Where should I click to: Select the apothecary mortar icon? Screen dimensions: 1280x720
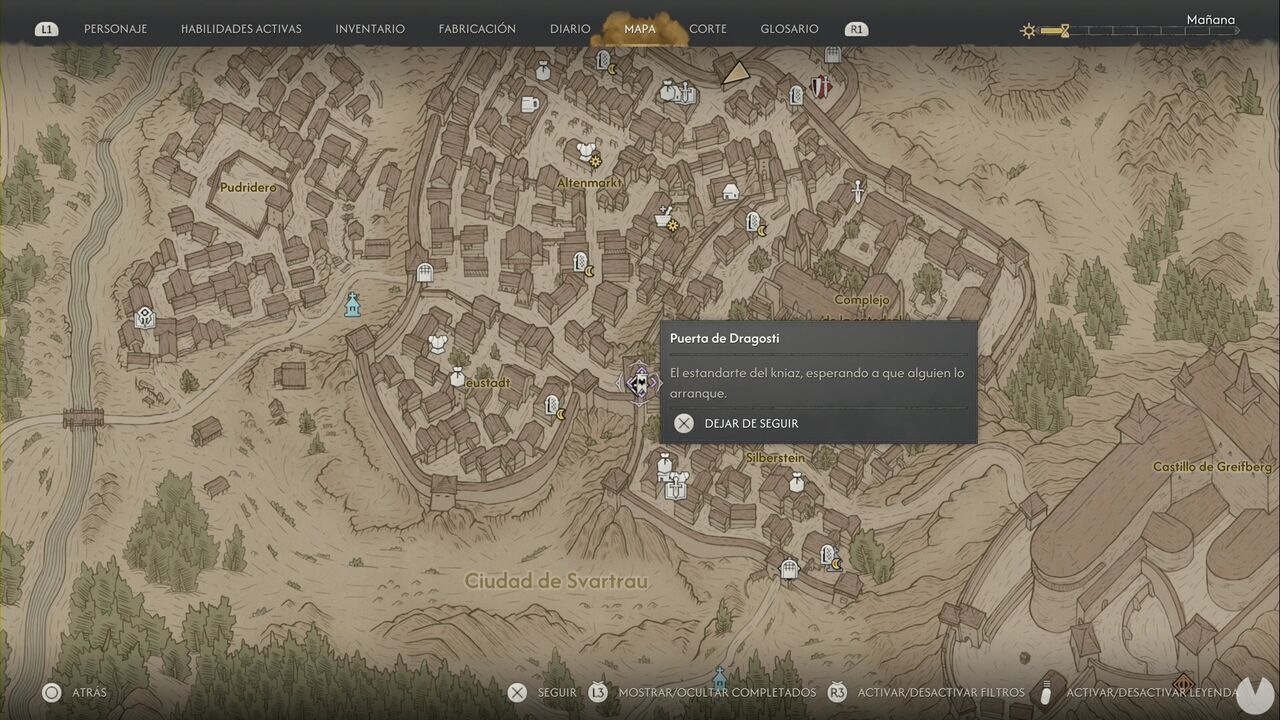665,218
